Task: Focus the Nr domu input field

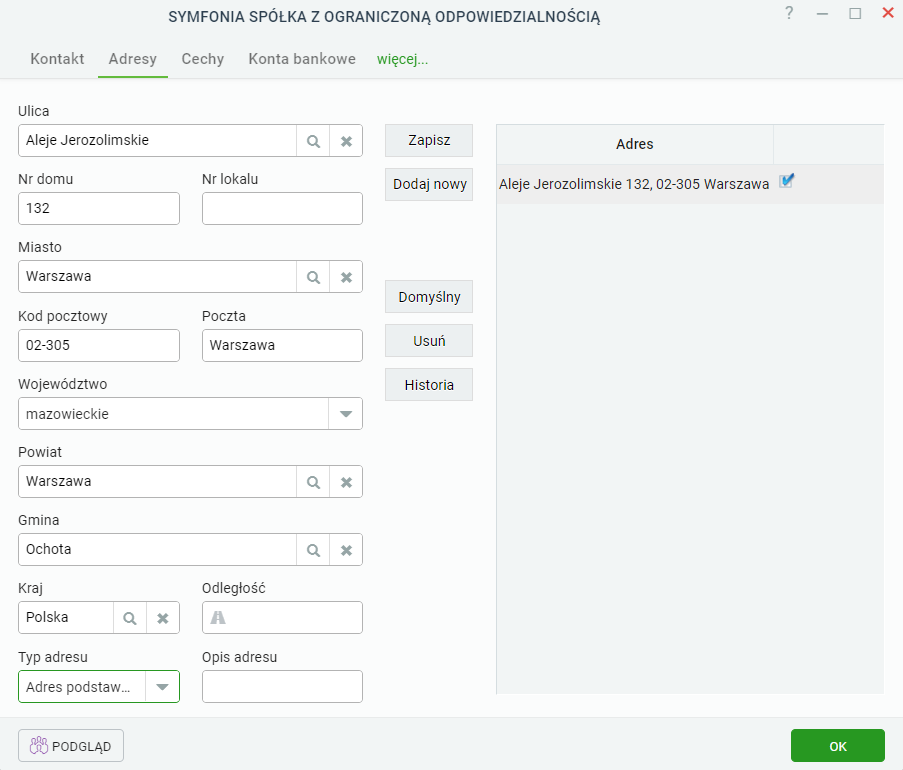Action: point(99,208)
